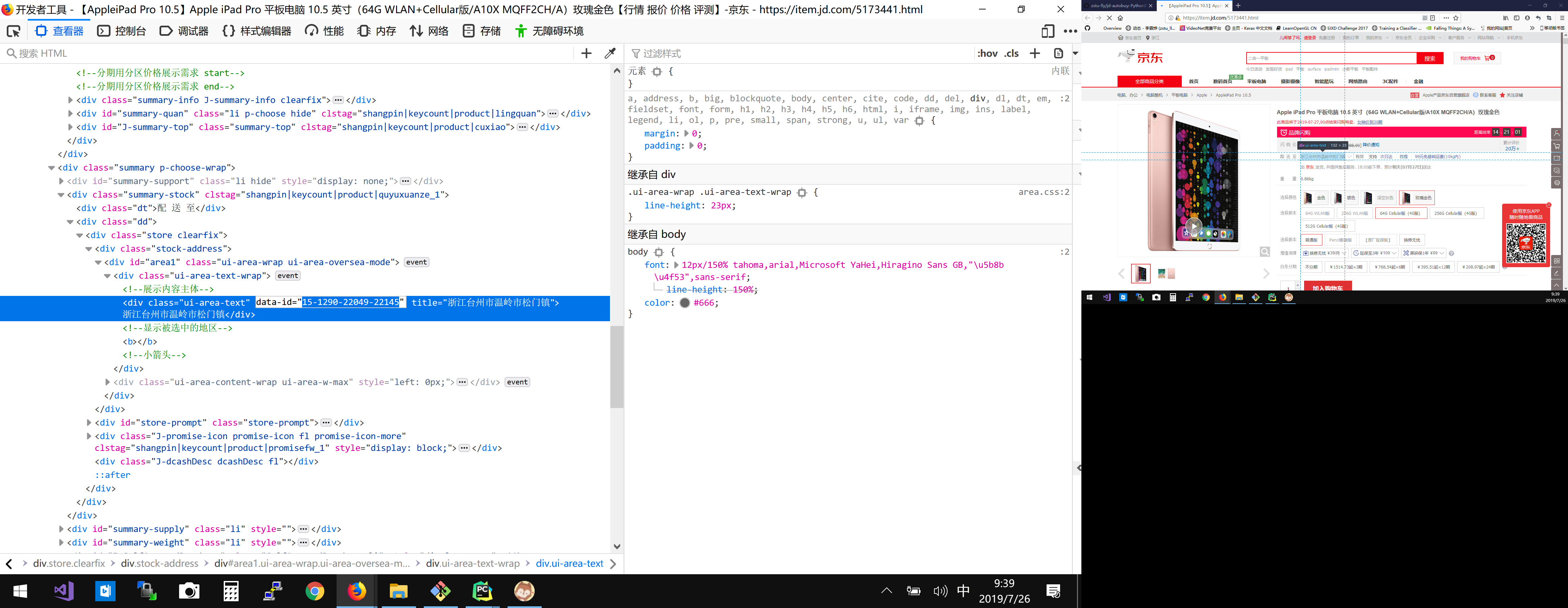
Task: Open the 内存 memory tab
Action: click(x=377, y=31)
